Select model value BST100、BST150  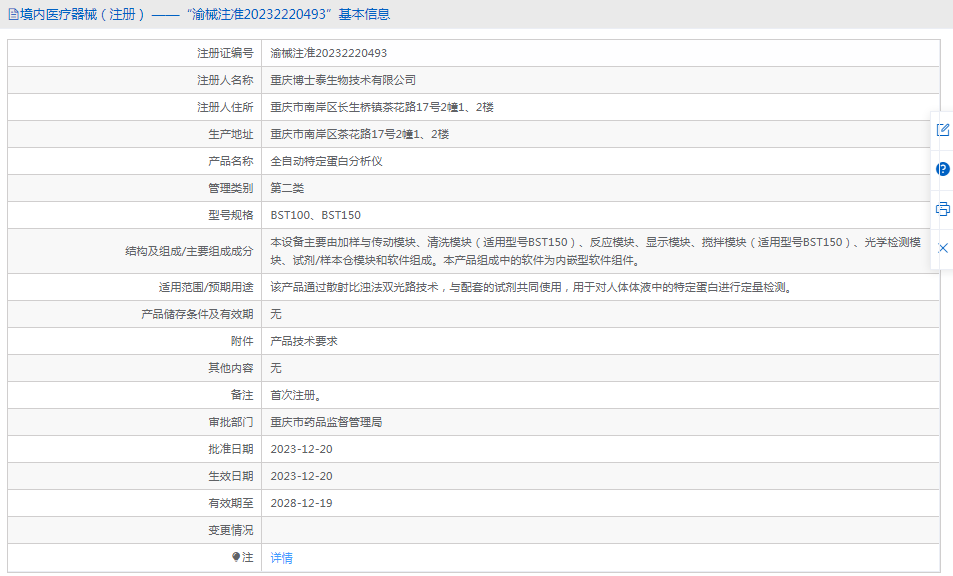[315, 215]
